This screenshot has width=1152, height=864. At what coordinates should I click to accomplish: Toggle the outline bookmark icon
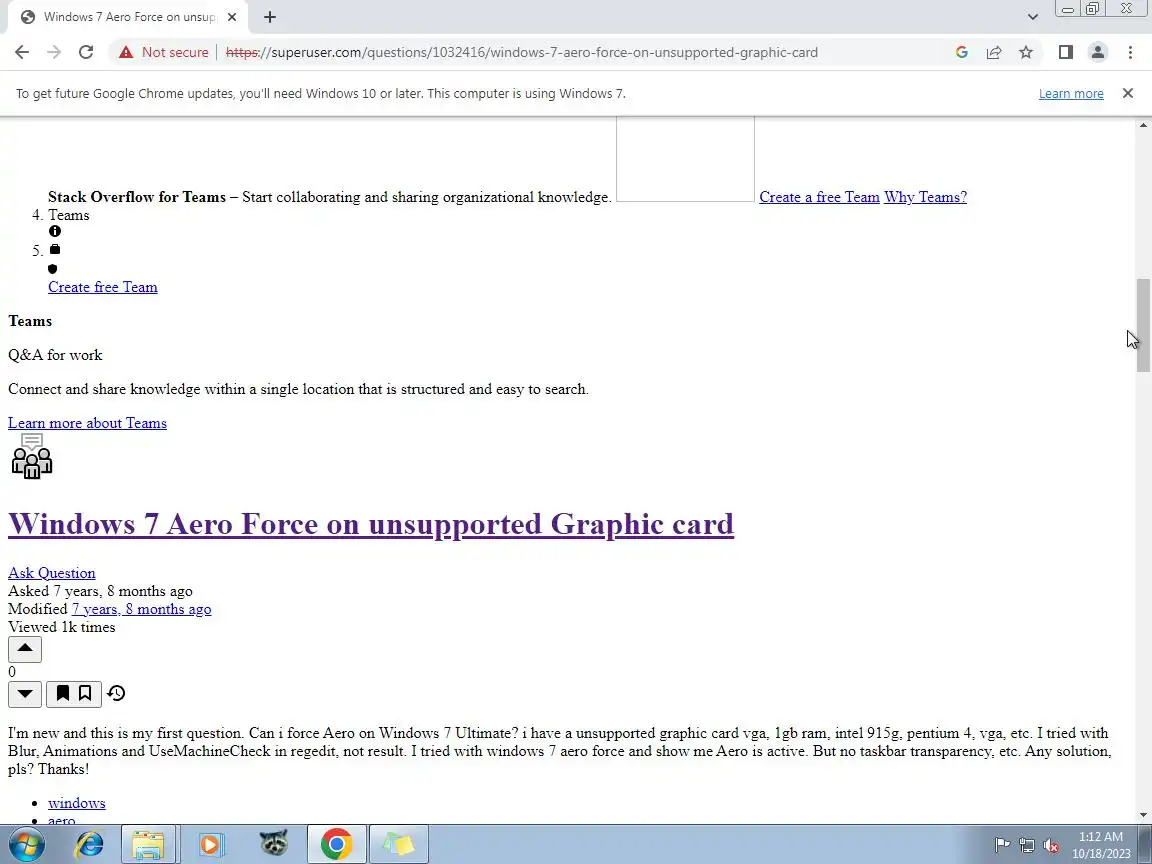[x=85, y=694]
